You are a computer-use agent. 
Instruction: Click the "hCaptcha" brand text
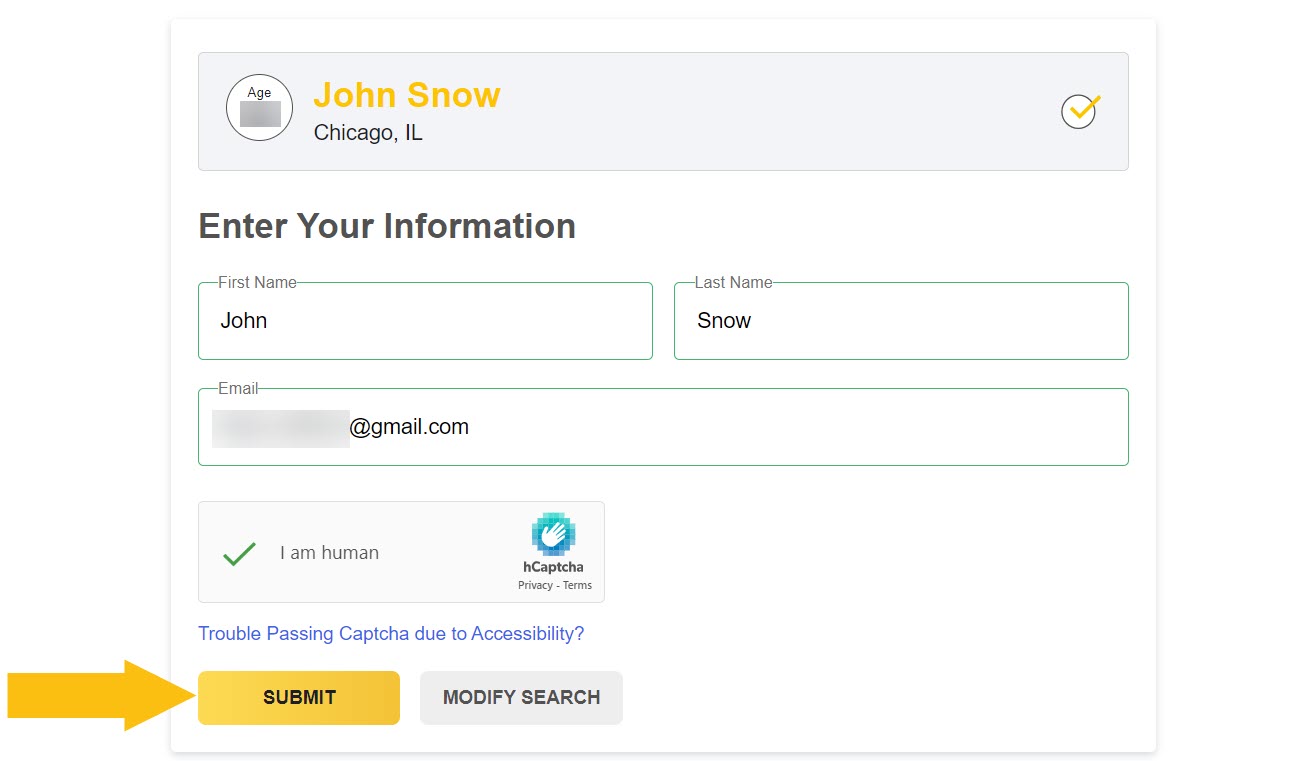pyautogui.click(x=553, y=567)
